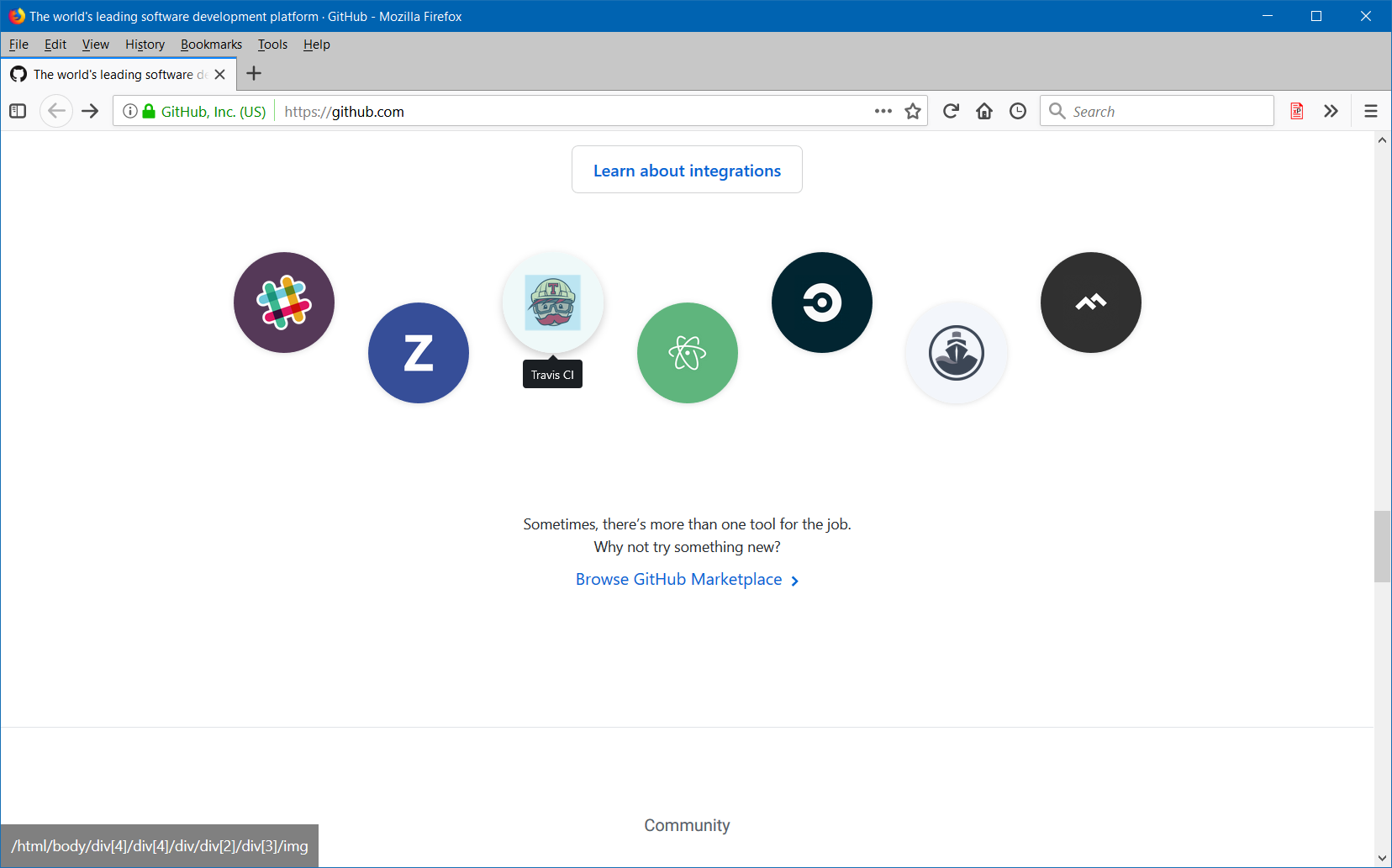Open the File menu

[x=18, y=45]
